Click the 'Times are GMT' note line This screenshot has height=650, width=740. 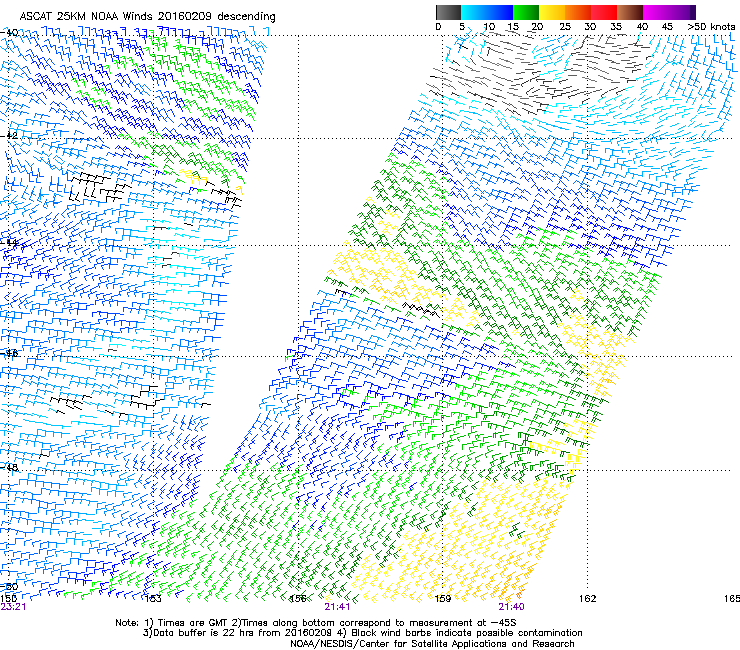(316, 623)
